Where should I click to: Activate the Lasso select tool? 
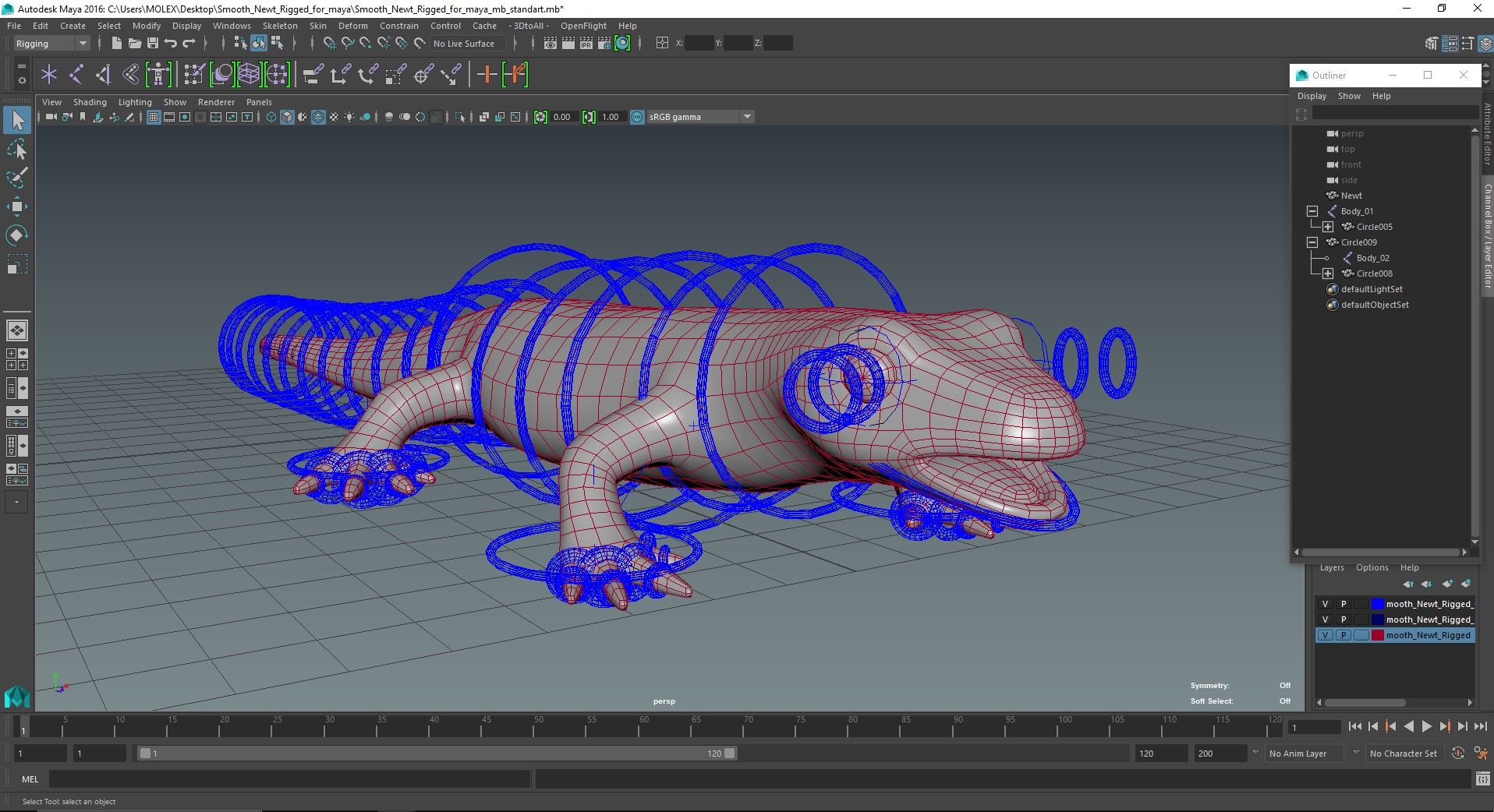point(17,149)
